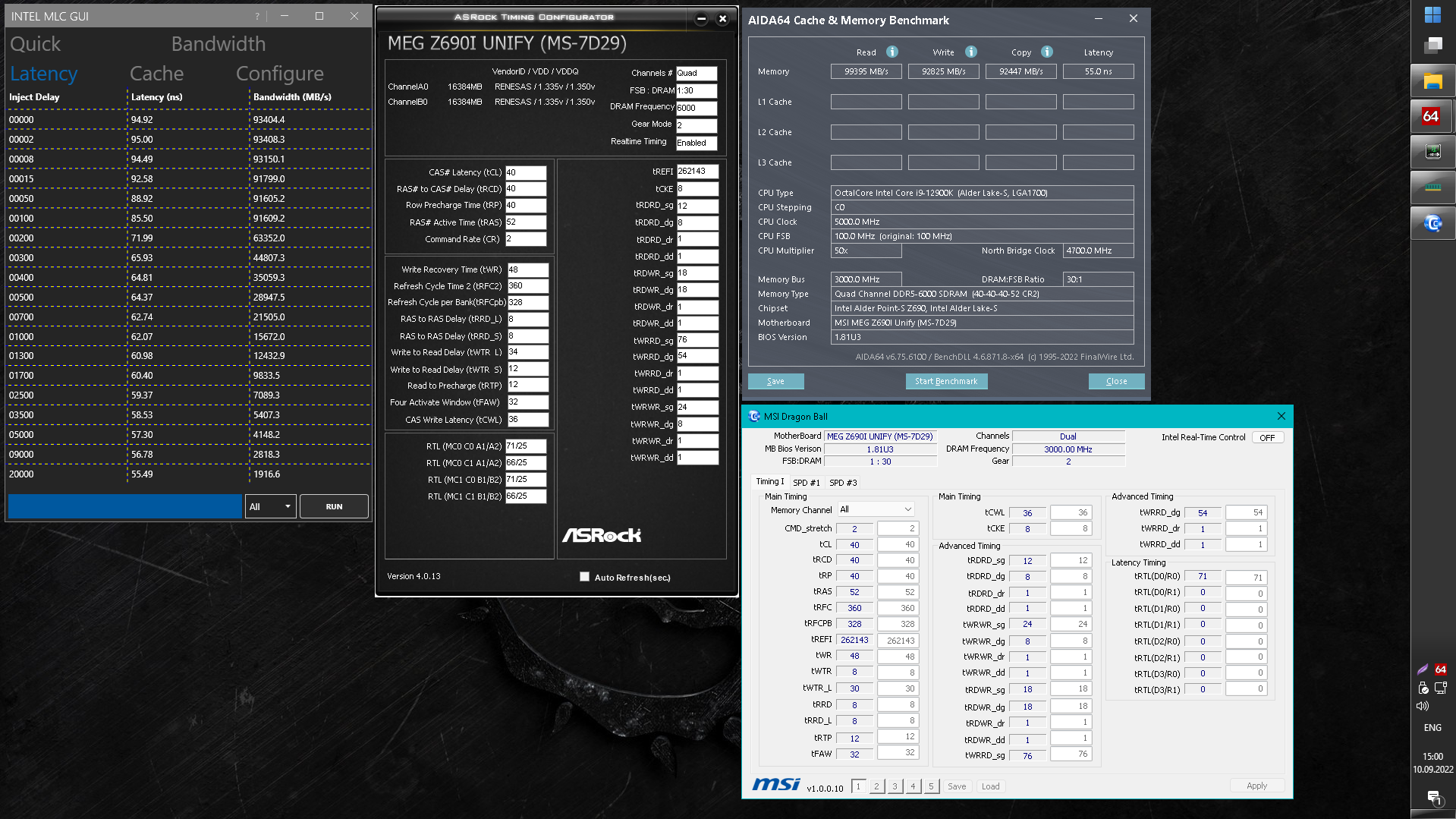Screen dimensions: 1456x819
Task: Click the AIDA64 Memory Latency result field
Action: [1098, 71]
